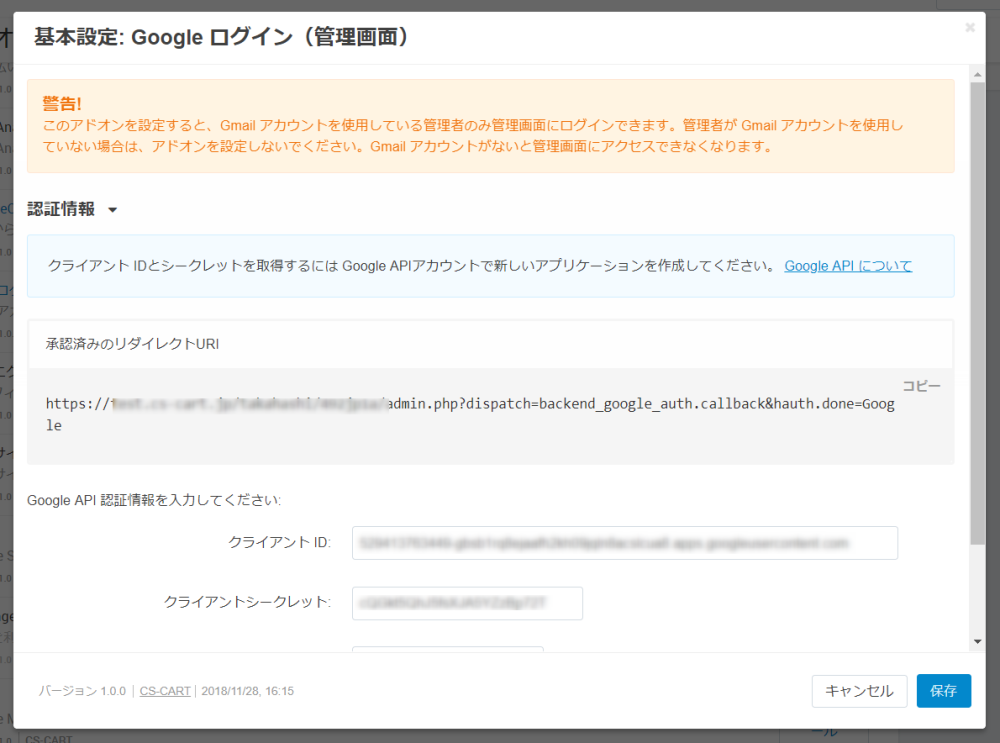The image size is (1000, 743).
Task: Close the Google ログイン settings dialog
Action: coord(969,28)
